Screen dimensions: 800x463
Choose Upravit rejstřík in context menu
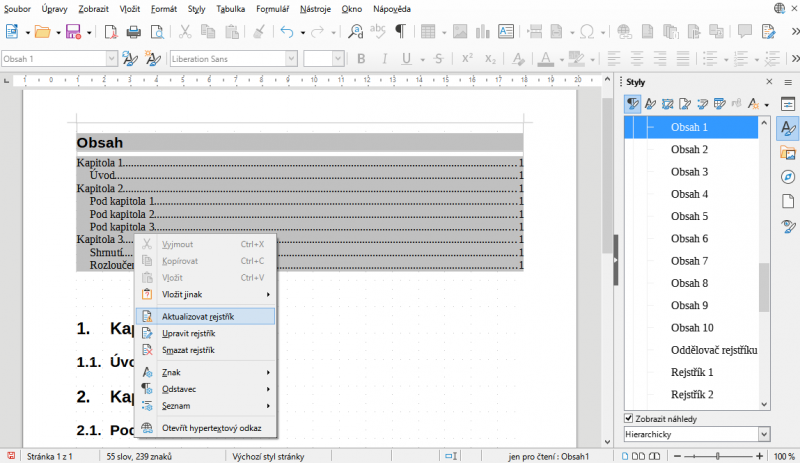[x=206, y=333]
